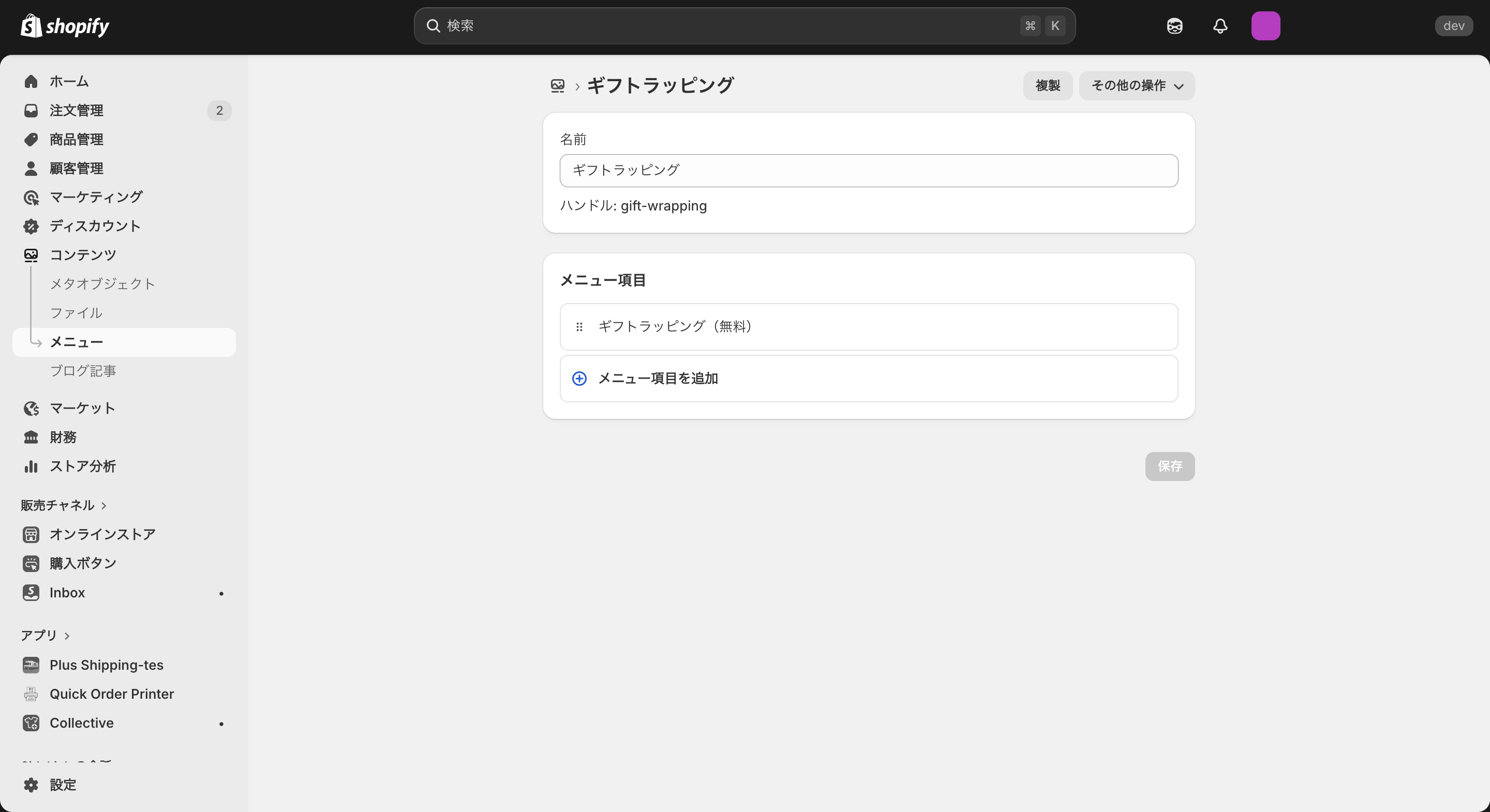The image size is (1490, 812).
Task: Open the ファイル submenu item
Action: [x=76, y=313]
